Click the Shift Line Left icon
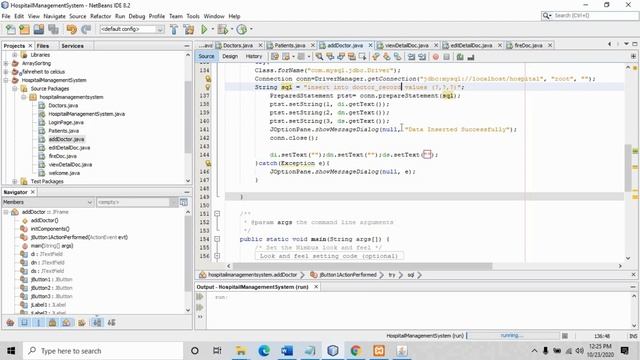 (x=411, y=57)
